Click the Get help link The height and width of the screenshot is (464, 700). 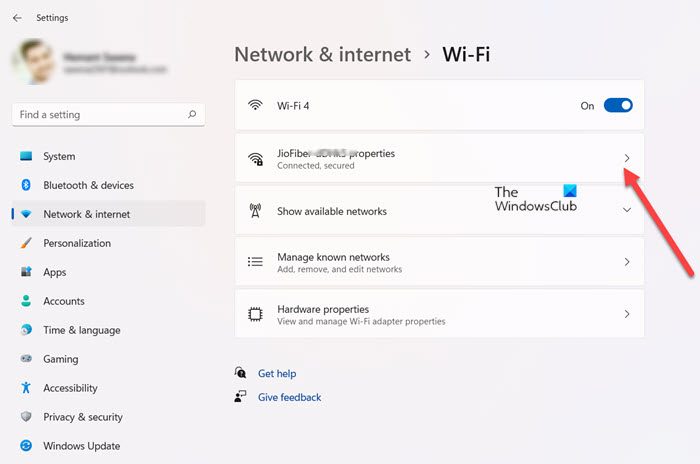277,373
